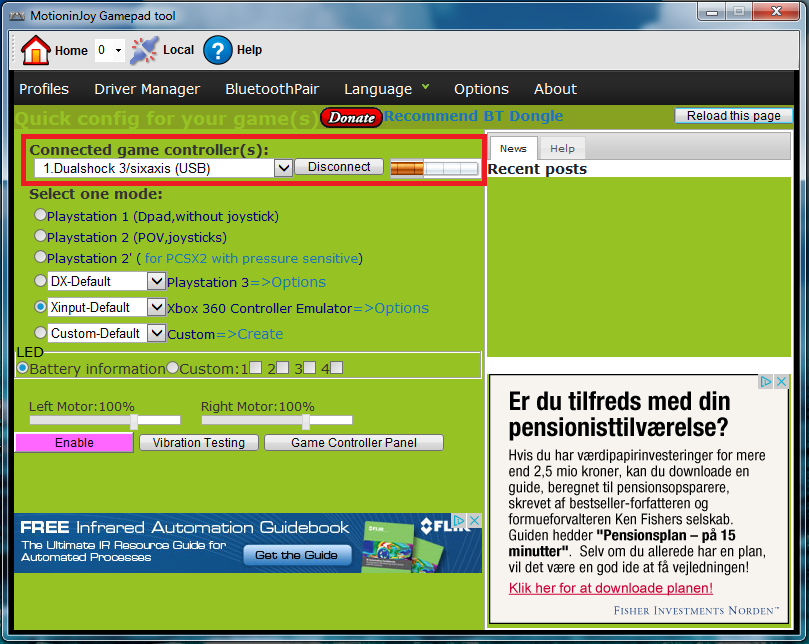The height and width of the screenshot is (644, 809).
Task: Open the Options menu
Action: pyautogui.click(x=481, y=89)
